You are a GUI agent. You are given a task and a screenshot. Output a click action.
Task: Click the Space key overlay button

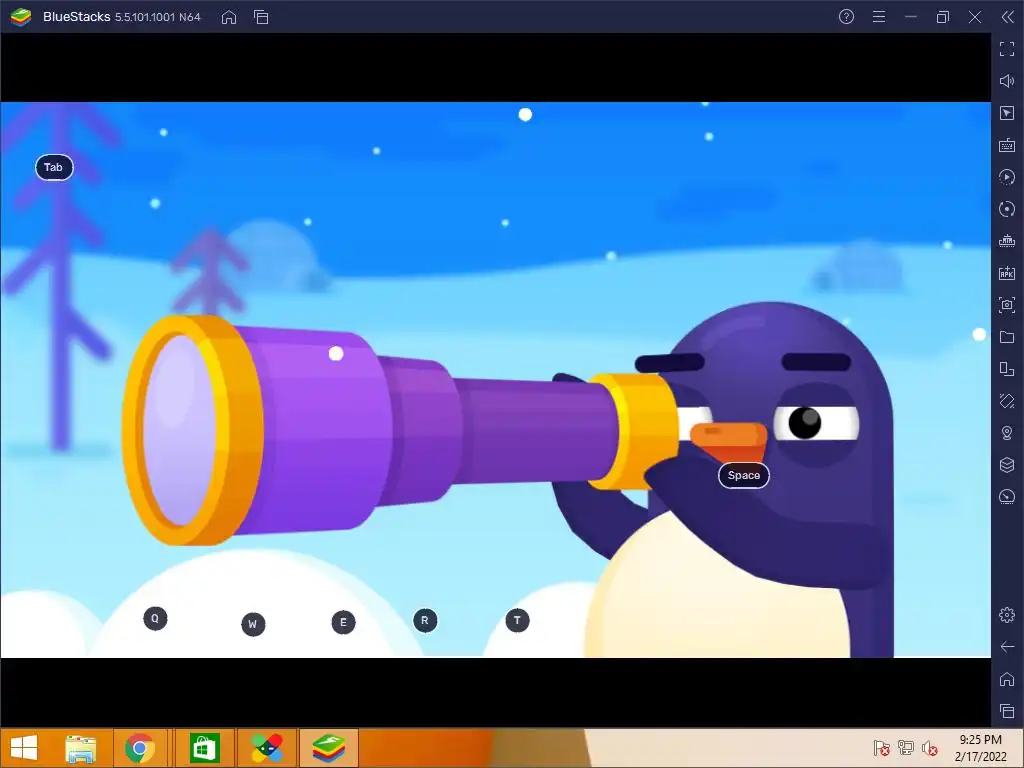coord(744,475)
